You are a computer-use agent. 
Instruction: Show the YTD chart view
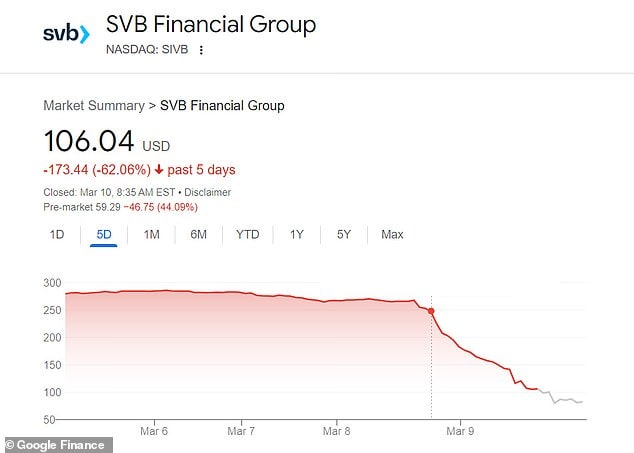[x=247, y=234]
